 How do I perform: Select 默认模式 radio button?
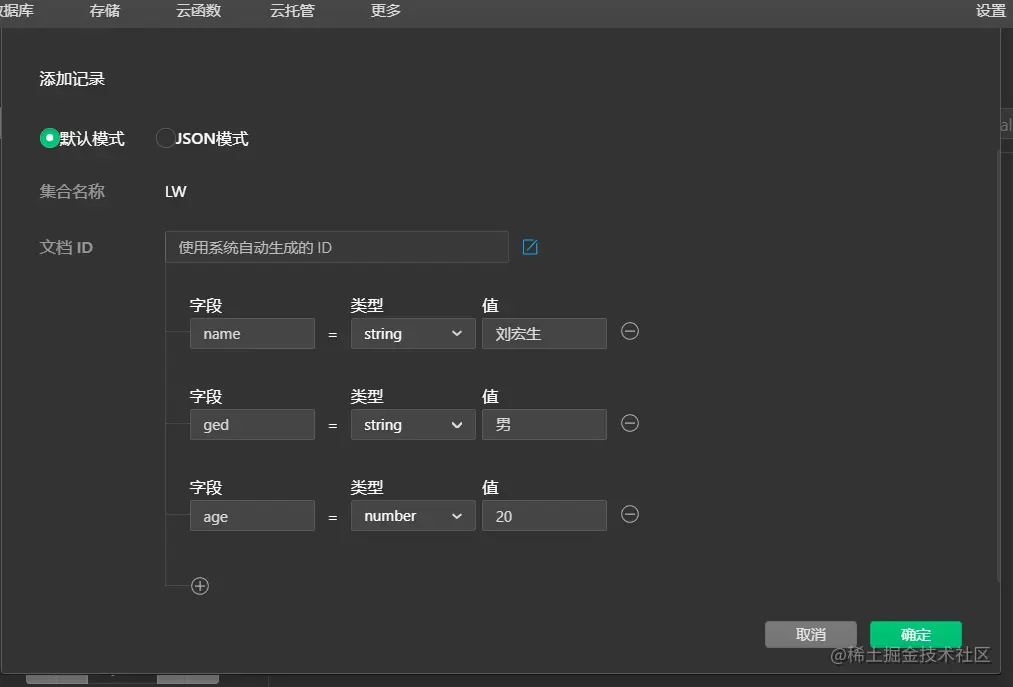click(50, 138)
